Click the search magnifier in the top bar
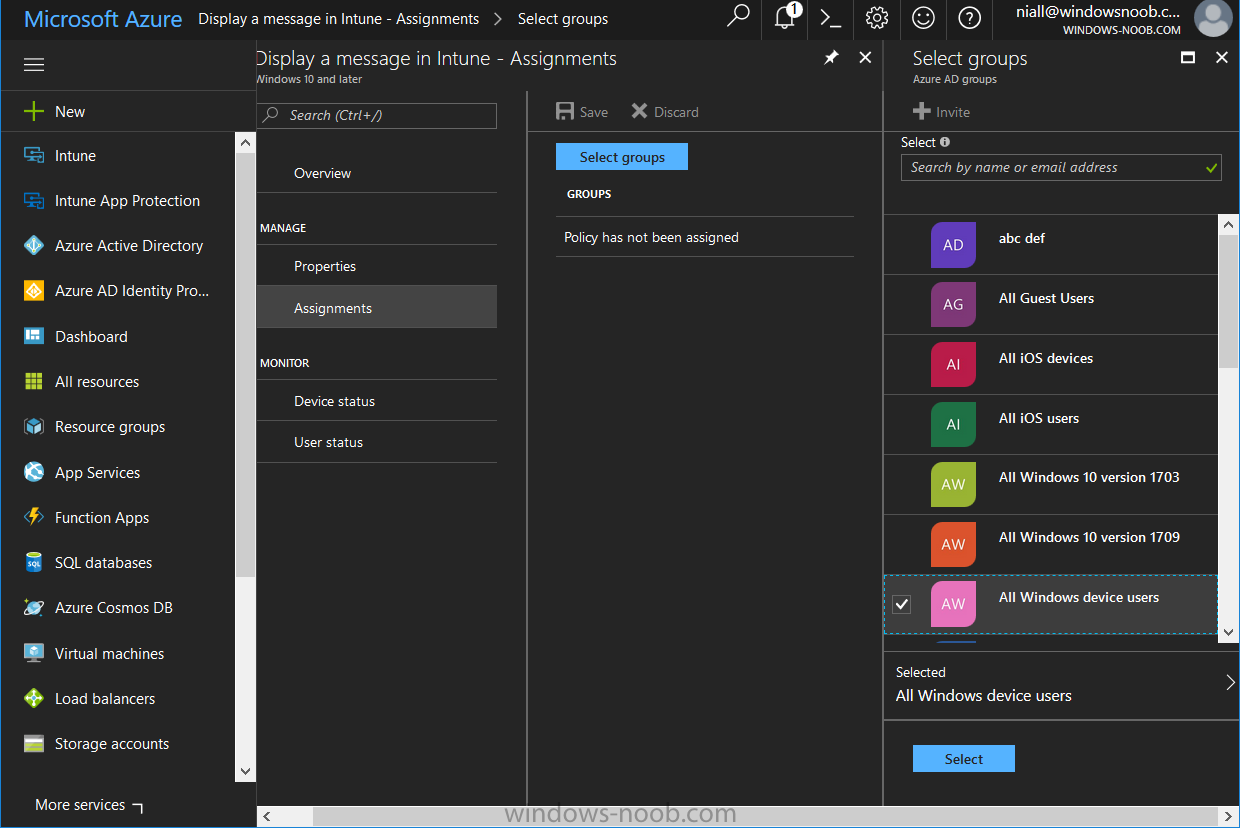1240x828 pixels. click(738, 17)
